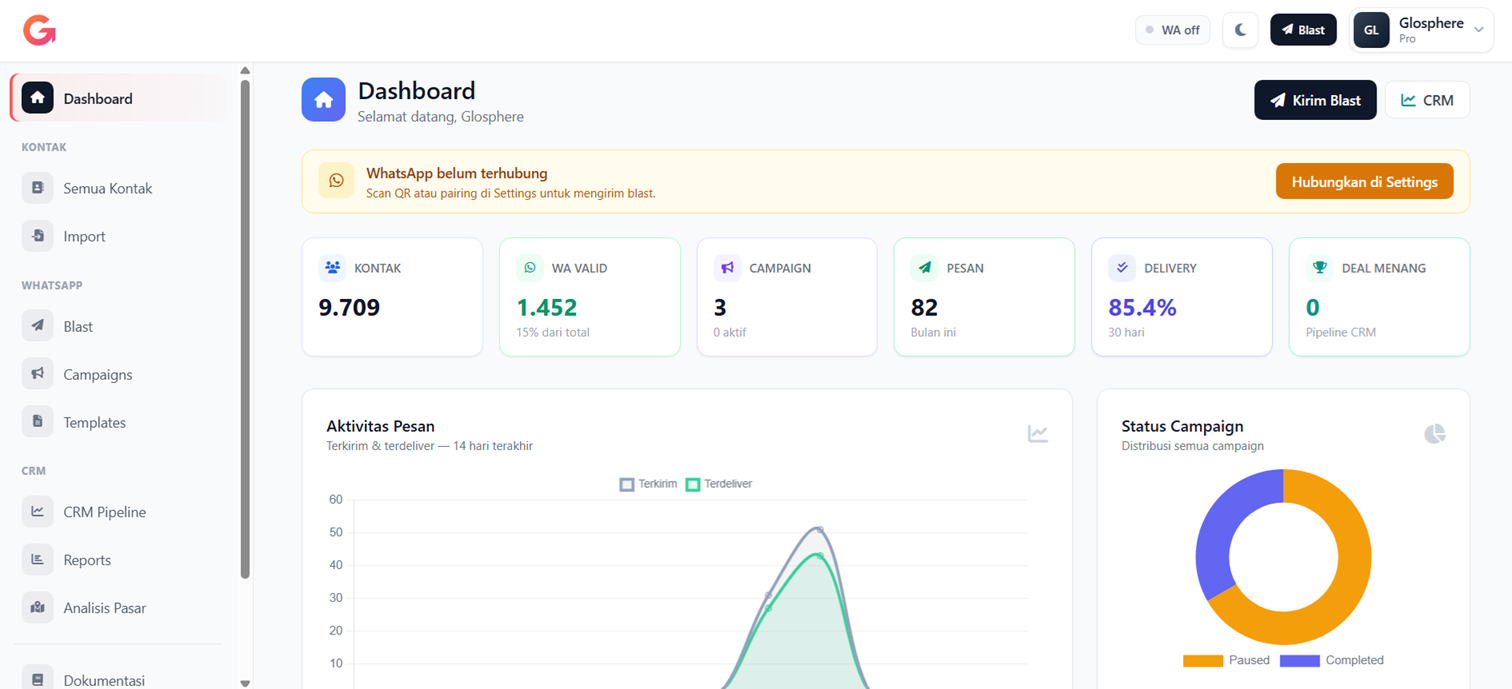Click the WA Valid card WhatsApp icon
The height and width of the screenshot is (689, 1512).
click(x=530, y=268)
